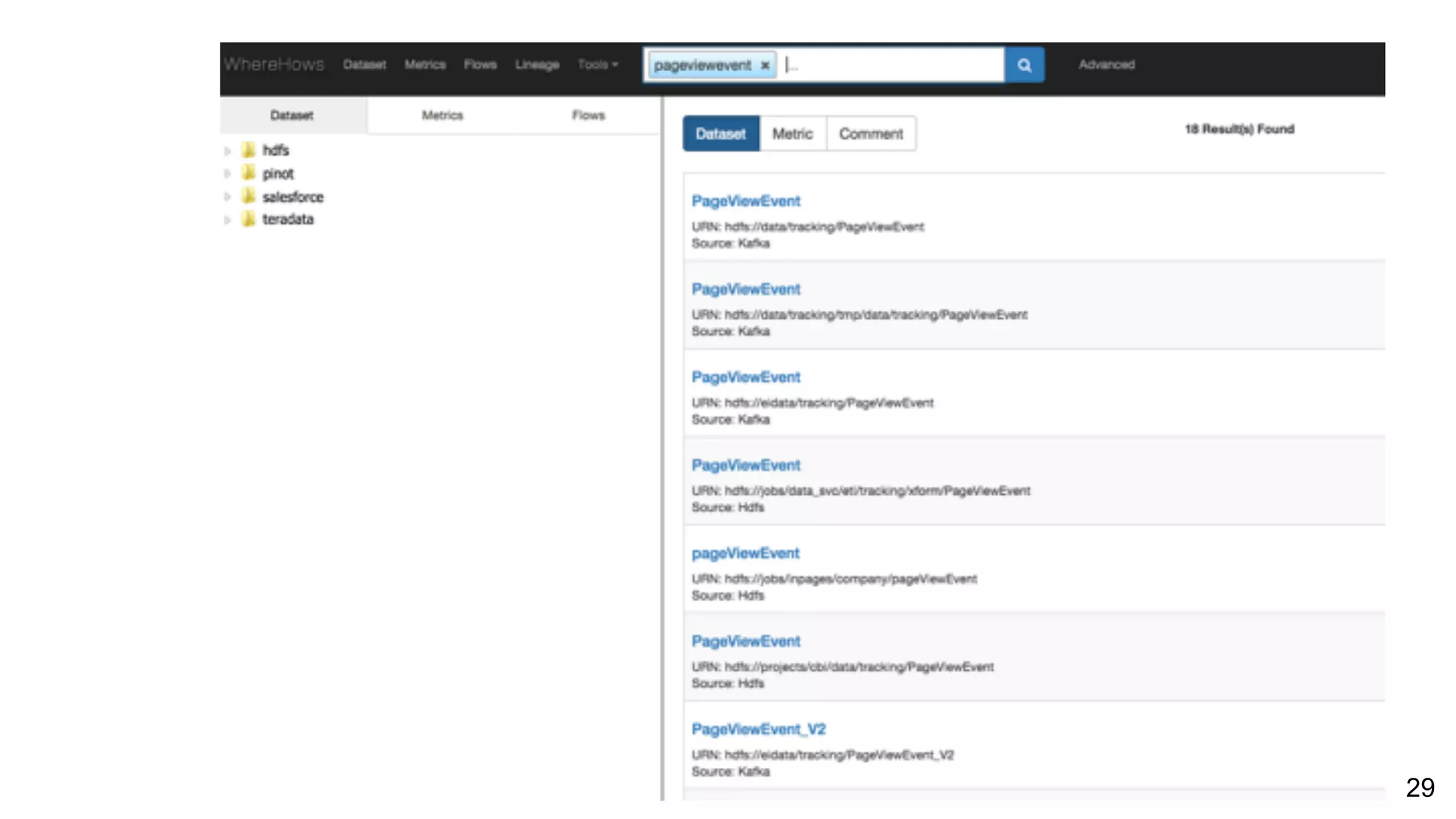This screenshot has width=1456, height=819.
Task: Expand the hdfs tree node
Action: [x=227, y=151]
